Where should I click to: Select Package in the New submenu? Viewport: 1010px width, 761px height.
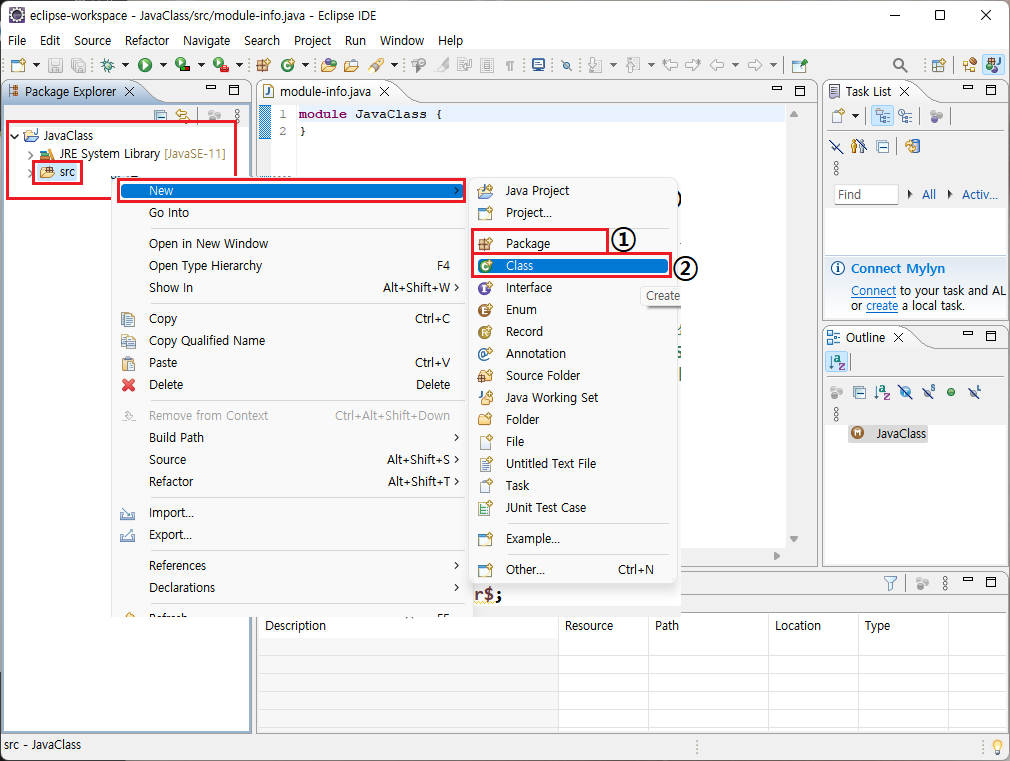(572, 244)
